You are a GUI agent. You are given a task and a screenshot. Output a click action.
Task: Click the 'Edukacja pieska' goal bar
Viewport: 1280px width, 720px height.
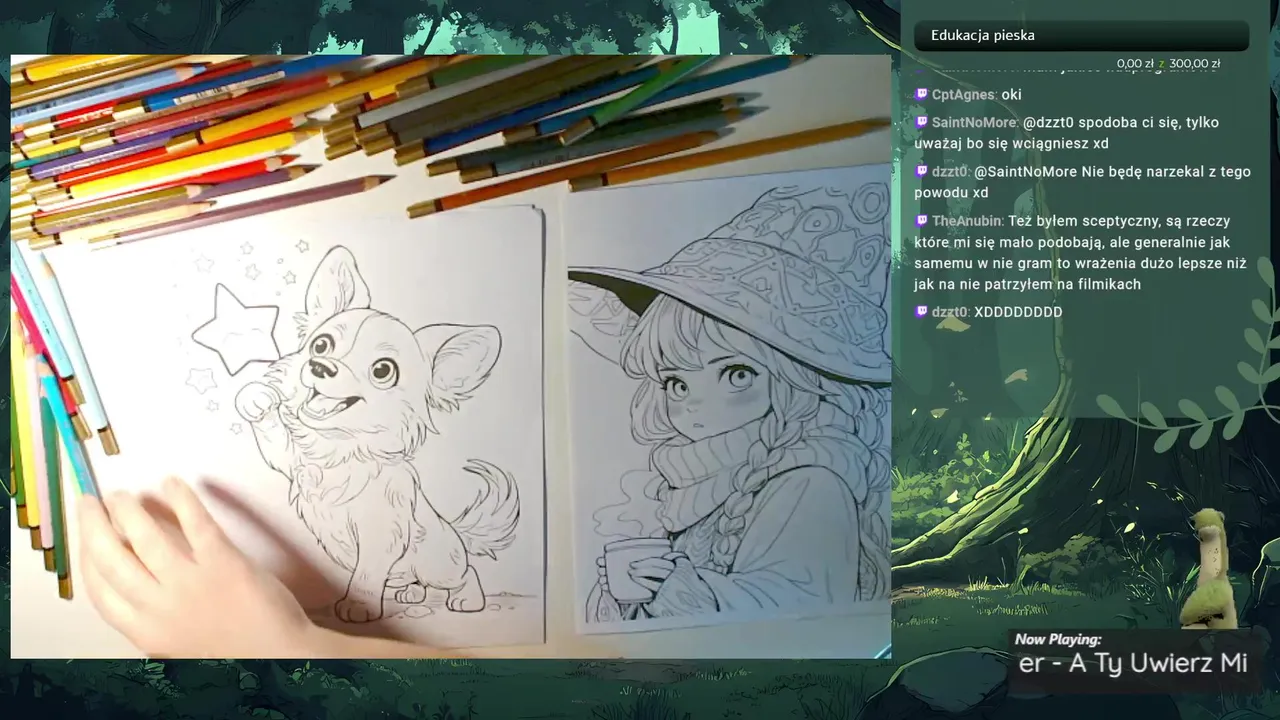coord(1081,36)
